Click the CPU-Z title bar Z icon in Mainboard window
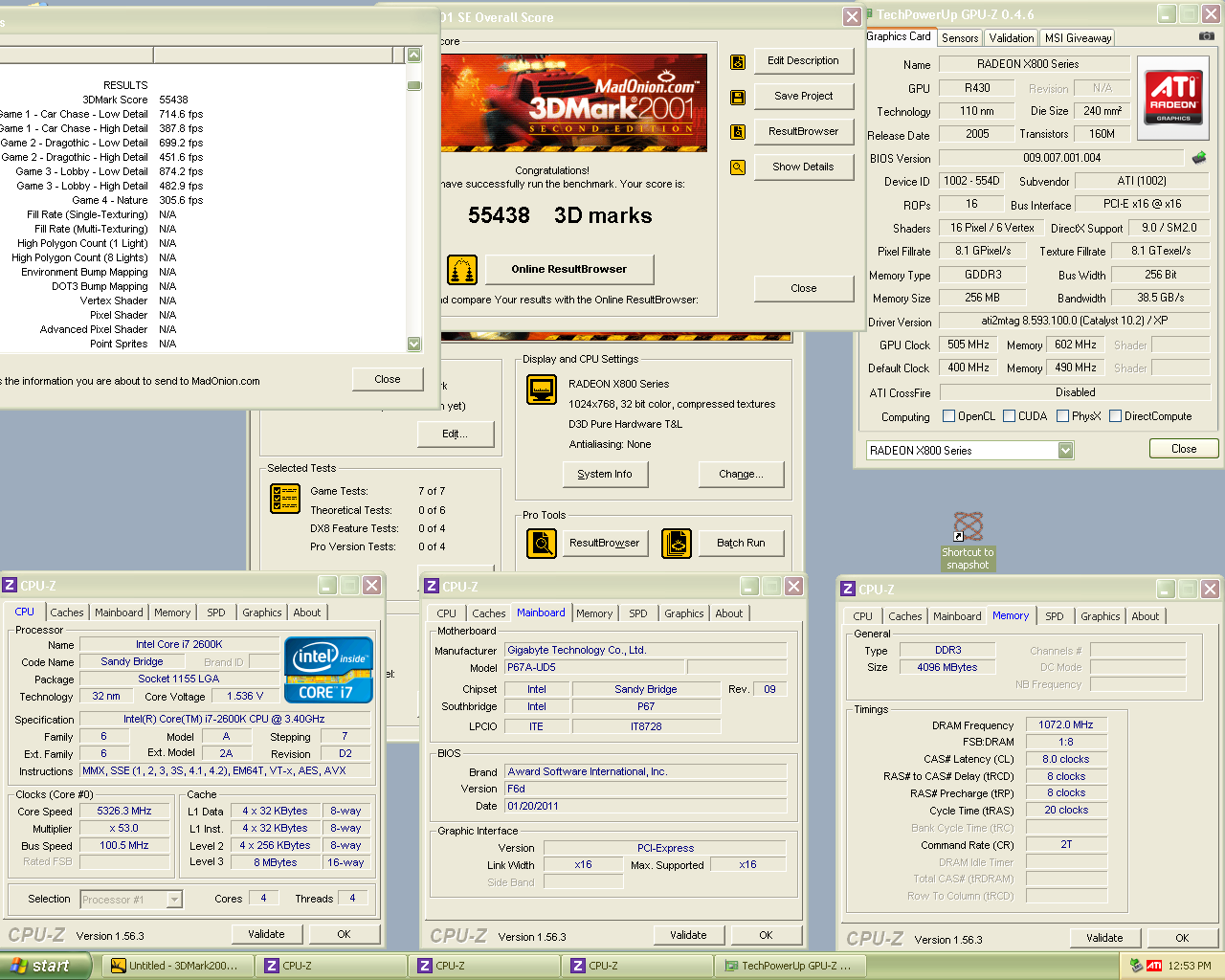Viewport: 1225px width, 980px height. [433, 587]
